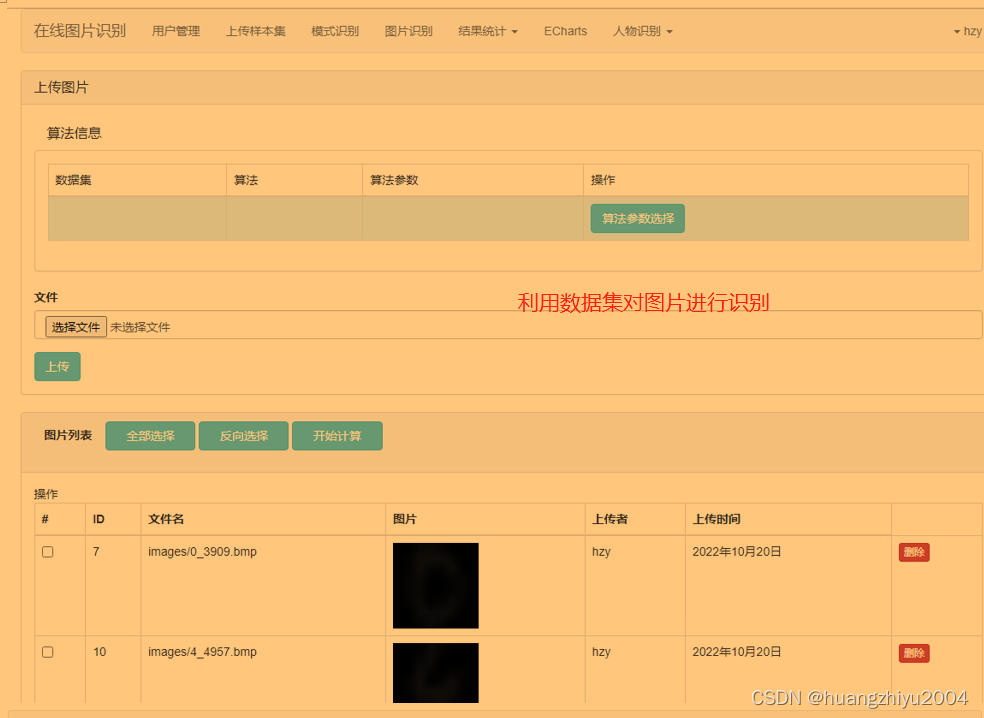
Task: Click the 算法 column header
Action: click(246, 180)
